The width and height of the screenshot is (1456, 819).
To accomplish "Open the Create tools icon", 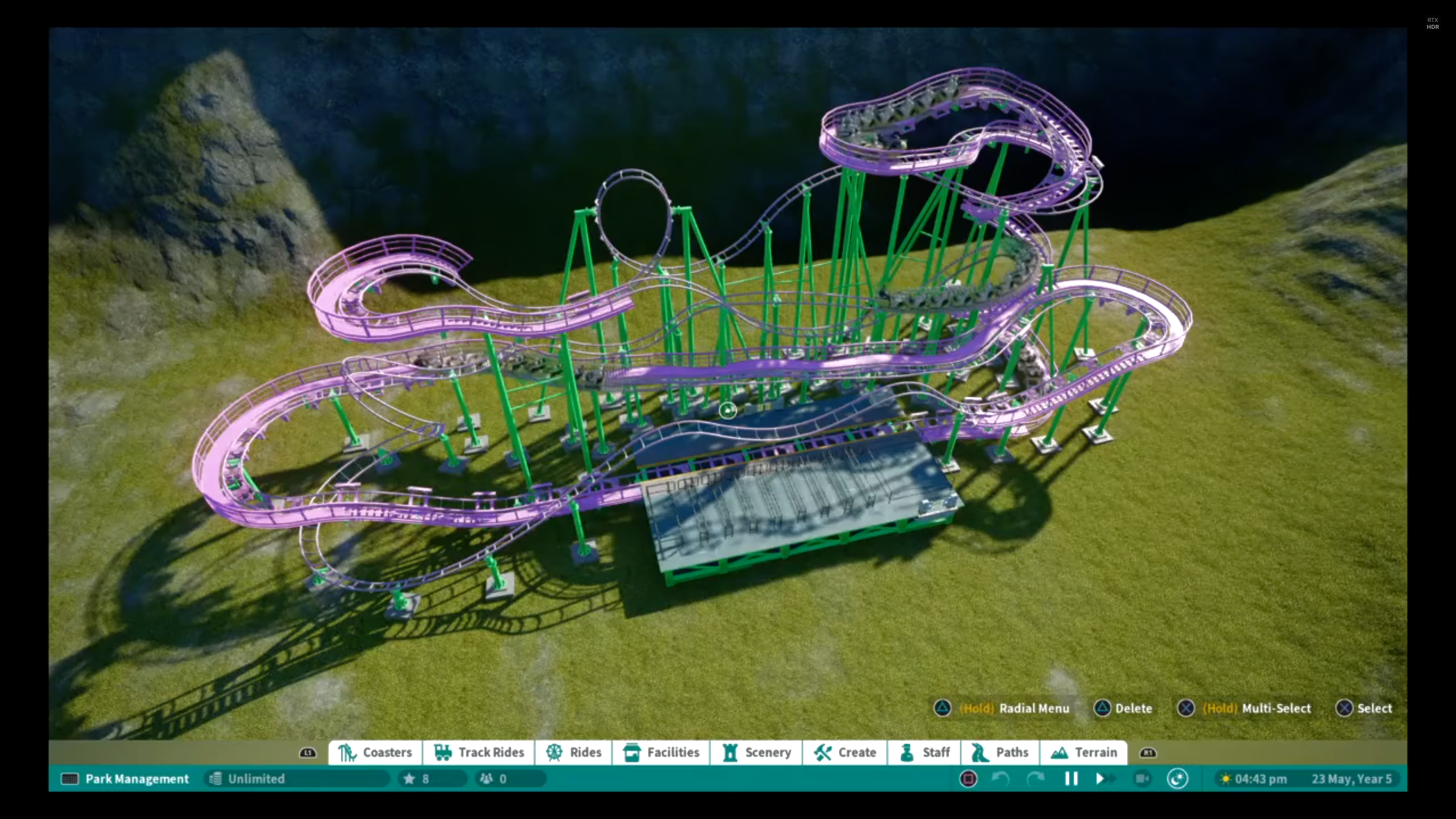I will tap(823, 752).
